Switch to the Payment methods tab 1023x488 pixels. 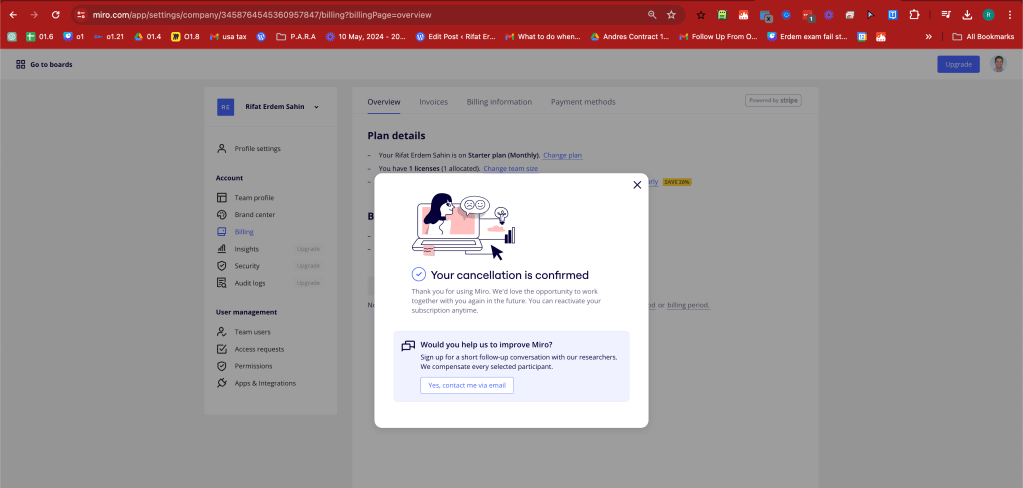point(583,102)
